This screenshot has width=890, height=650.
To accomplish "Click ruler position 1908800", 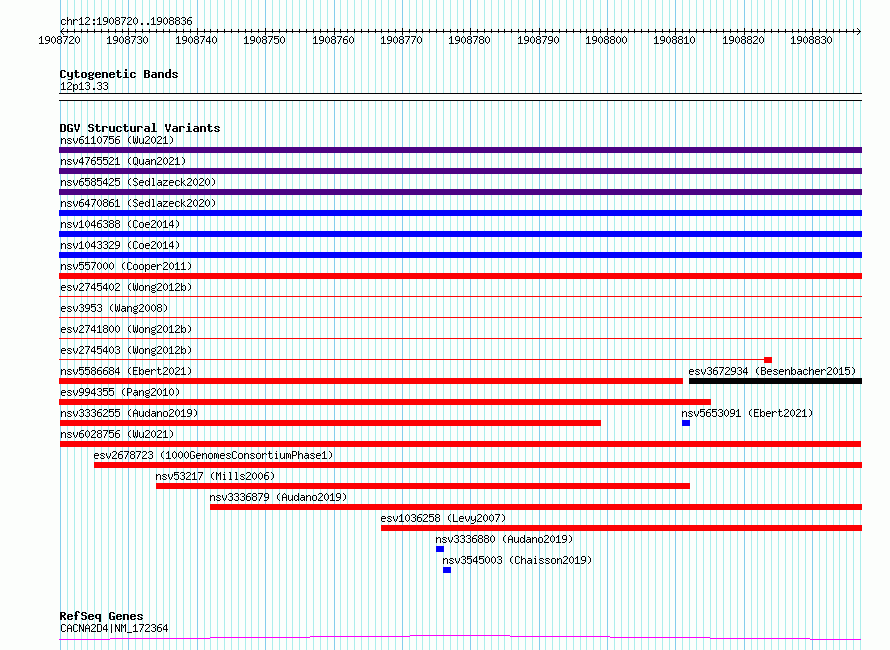I will coord(606,40).
